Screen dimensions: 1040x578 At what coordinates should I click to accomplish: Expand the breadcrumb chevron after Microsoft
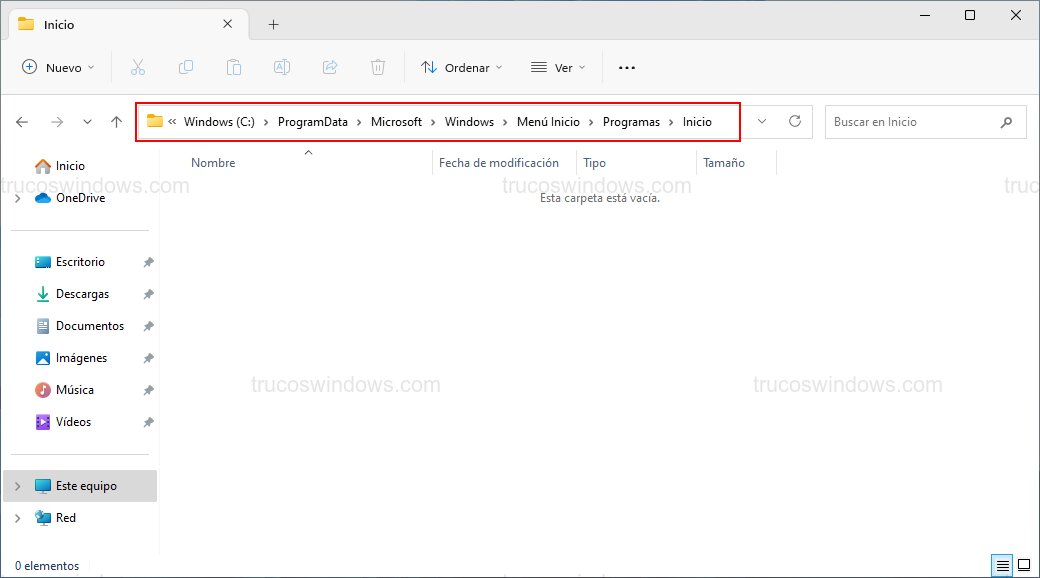pos(434,121)
